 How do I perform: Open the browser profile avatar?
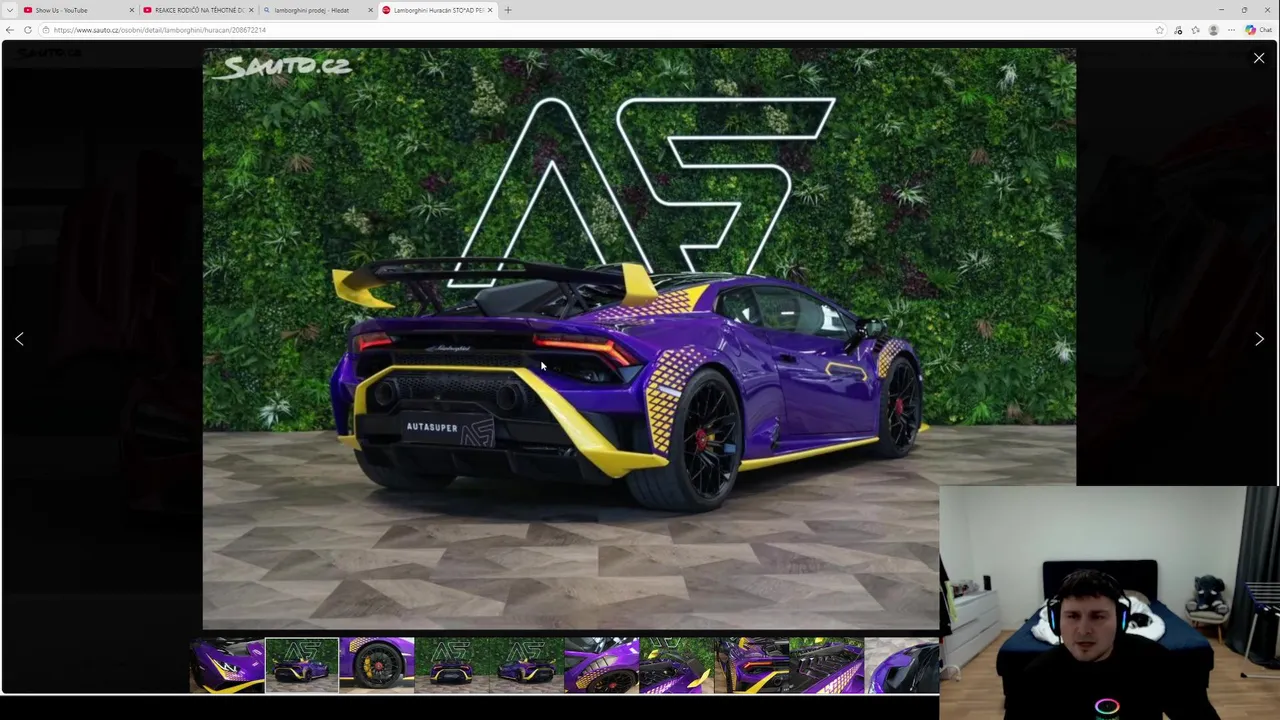tap(1214, 30)
